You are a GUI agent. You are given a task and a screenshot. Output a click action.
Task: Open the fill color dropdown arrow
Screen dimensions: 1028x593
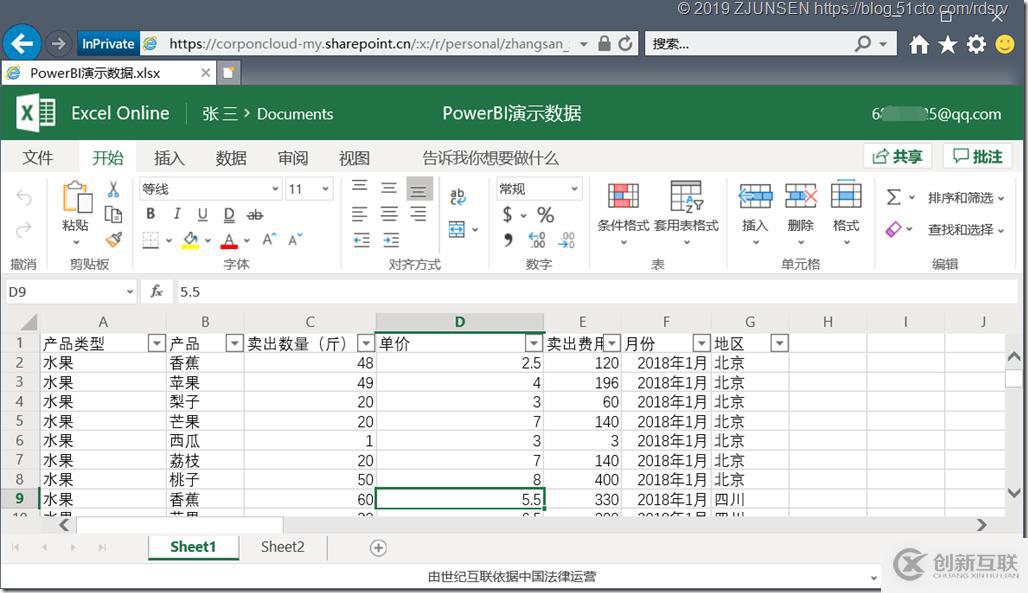point(208,240)
